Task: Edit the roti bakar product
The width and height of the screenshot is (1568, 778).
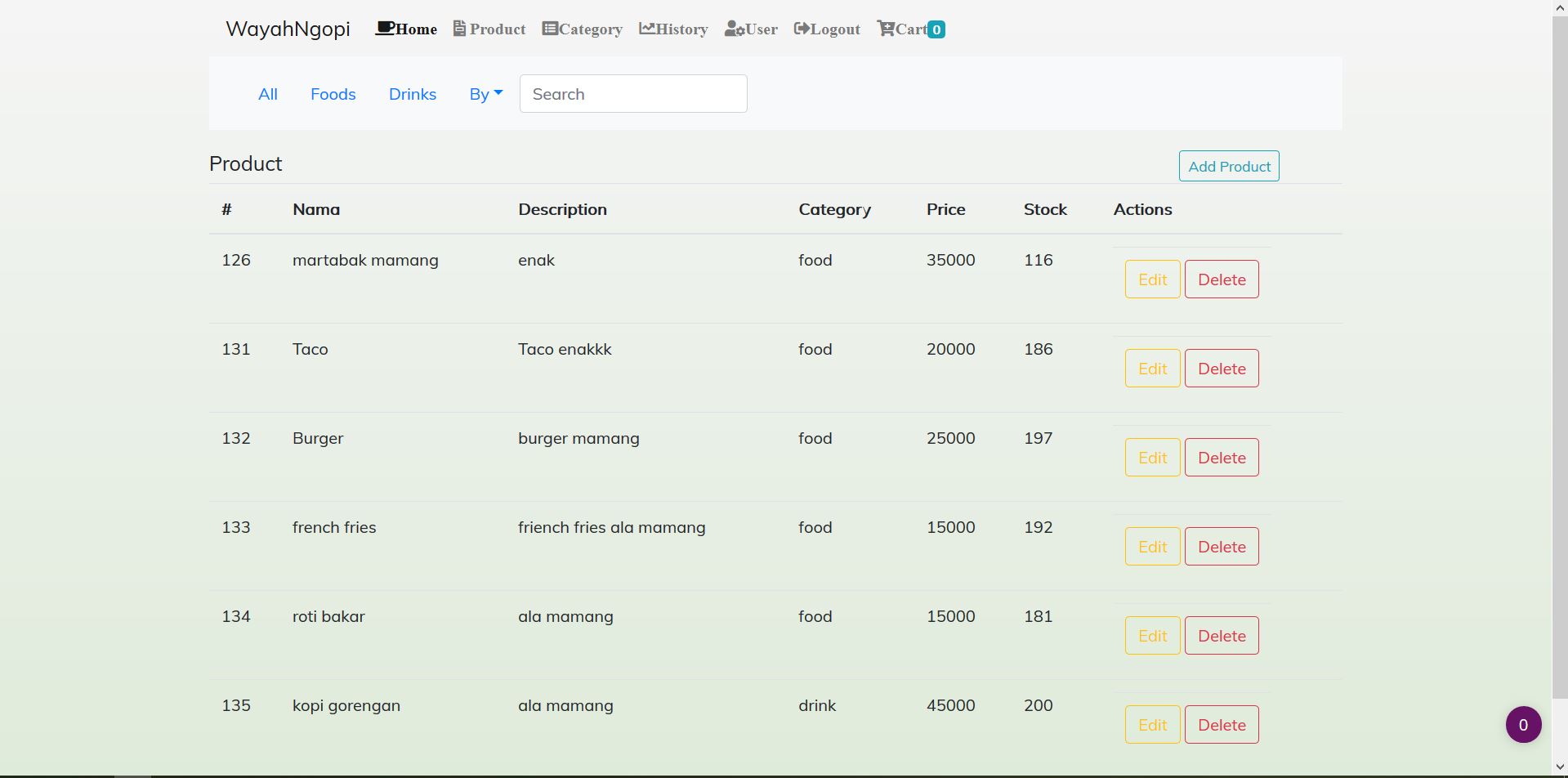Action: click(1152, 636)
